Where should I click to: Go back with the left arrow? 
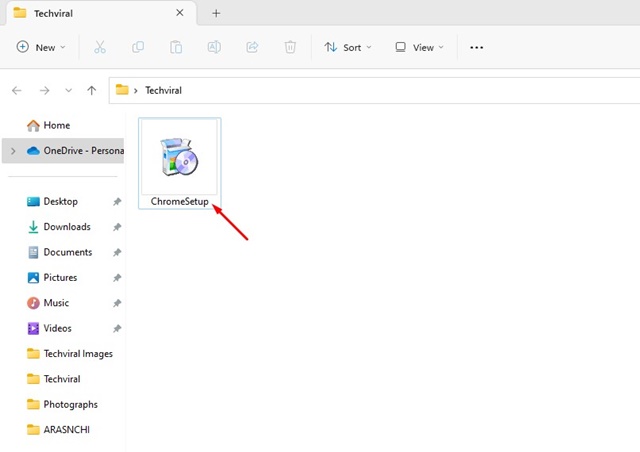point(17,90)
